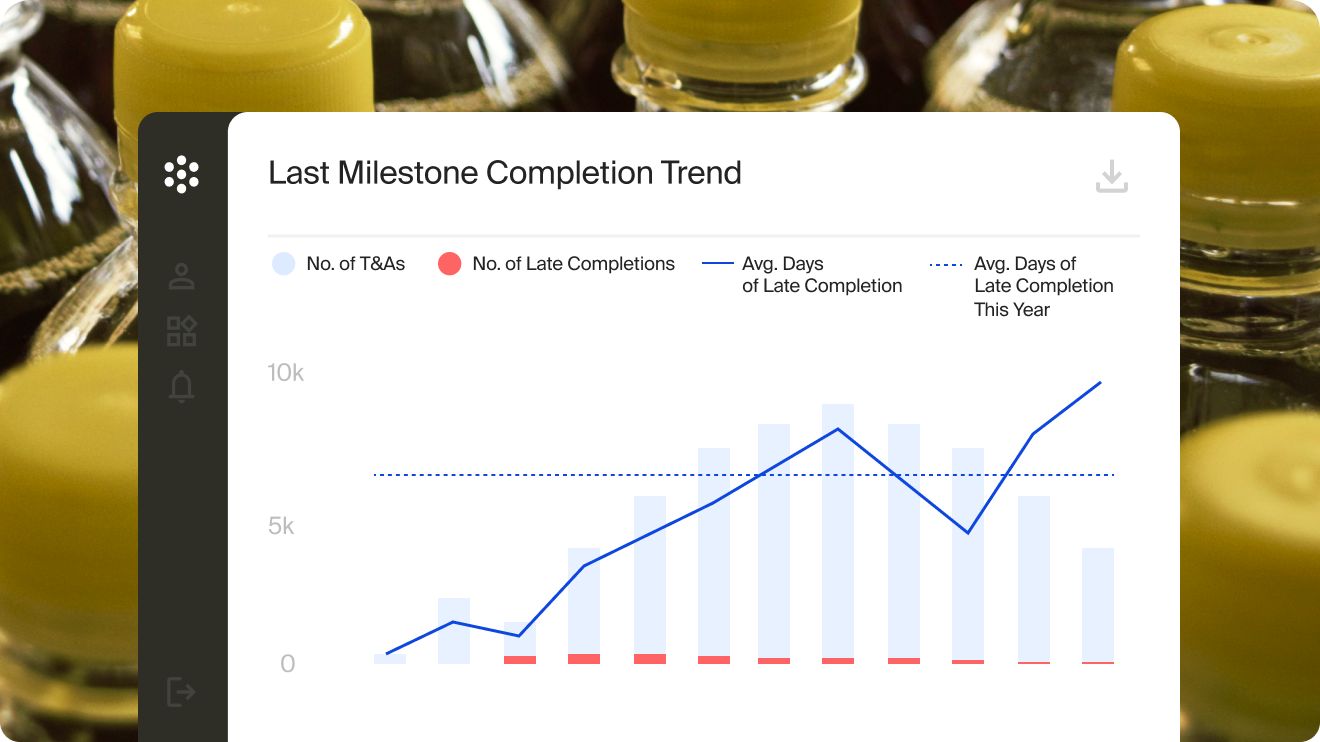The width and height of the screenshot is (1320, 742).
Task: Click the first small T&A bar
Action: click(x=390, y=658)
